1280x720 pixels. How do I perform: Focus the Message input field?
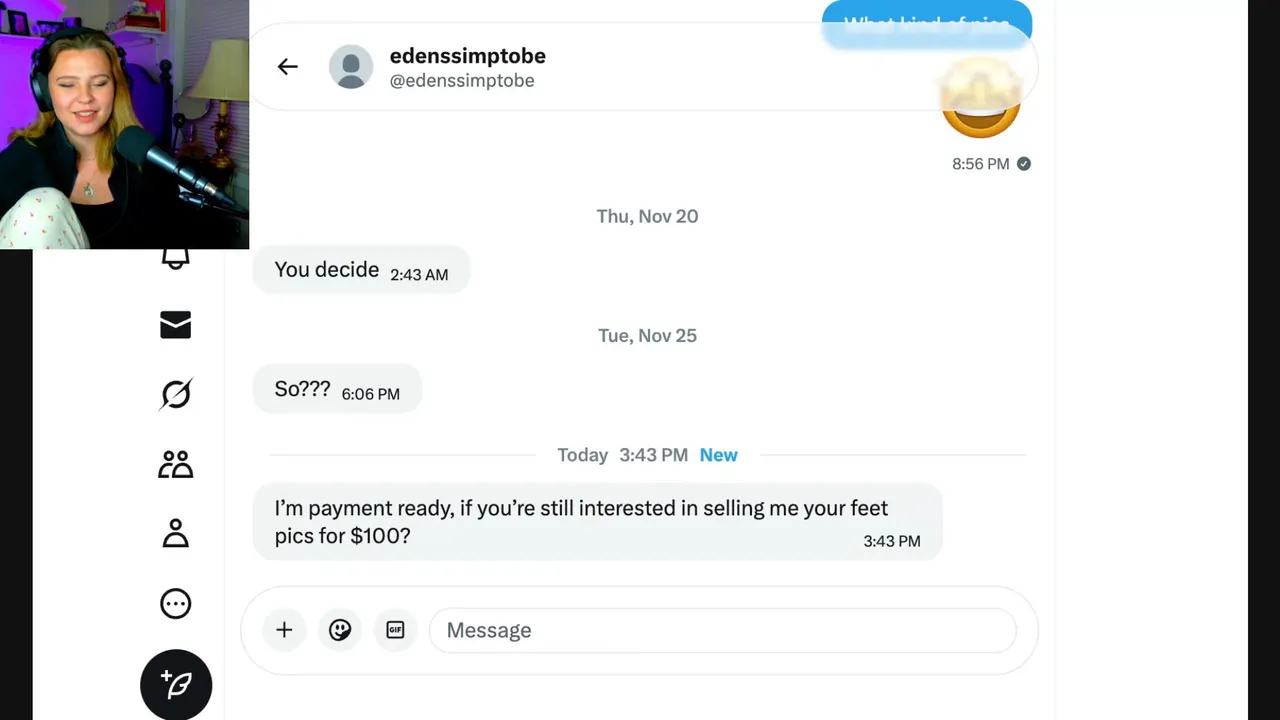click(723, 630)
